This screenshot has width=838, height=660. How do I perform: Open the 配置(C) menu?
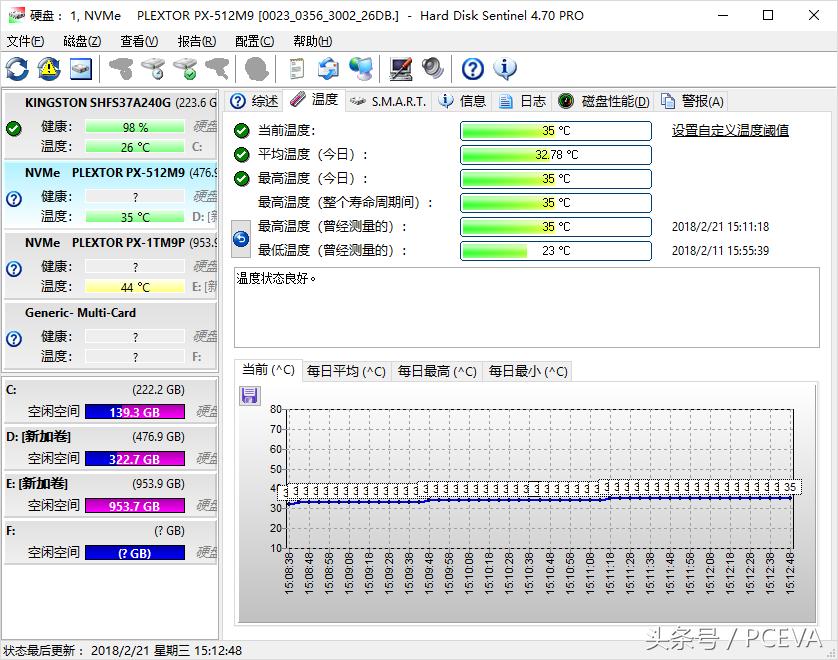point(254,41)
